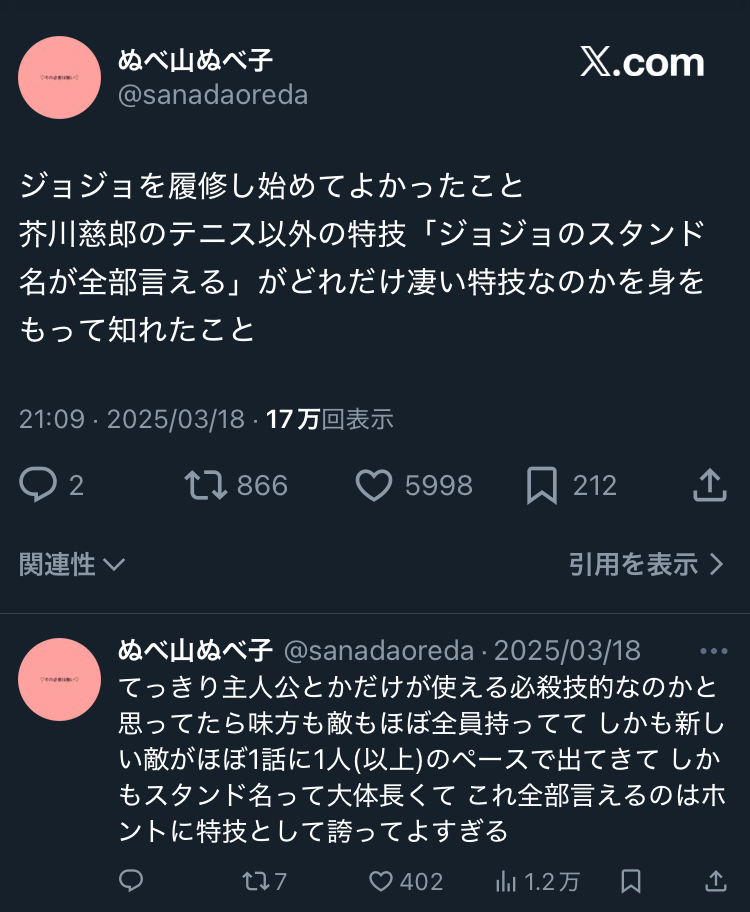Open the @sanadaoreda handle on main post

pos(213,95)
